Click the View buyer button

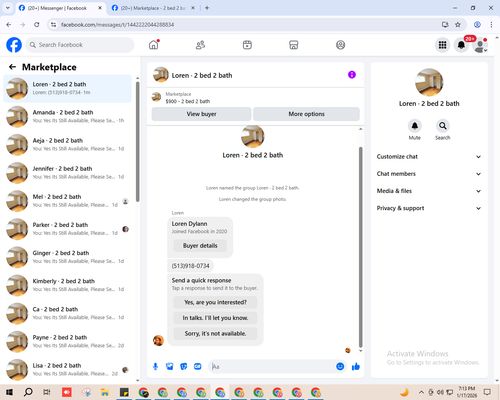coord(201,114)
